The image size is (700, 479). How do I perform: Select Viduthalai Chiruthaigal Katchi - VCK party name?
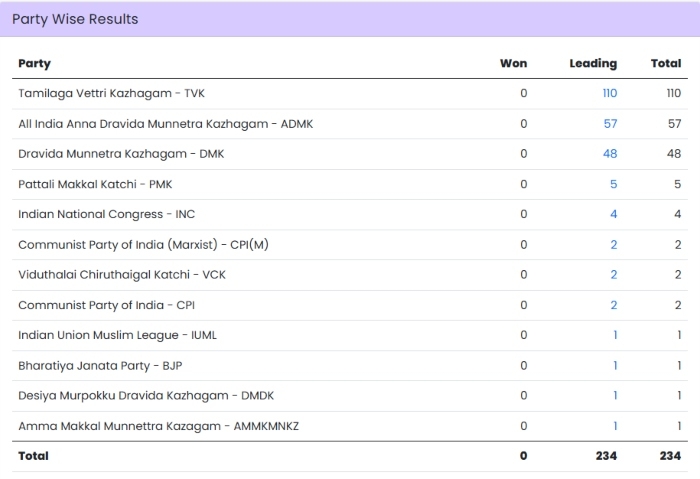[x=122, y=275]
